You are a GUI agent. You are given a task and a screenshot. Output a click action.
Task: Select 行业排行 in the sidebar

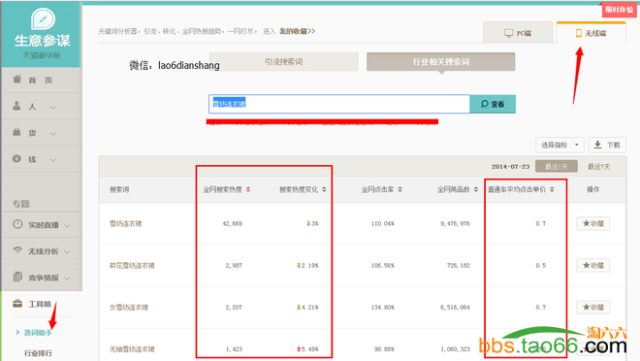(x=38, y=353)
